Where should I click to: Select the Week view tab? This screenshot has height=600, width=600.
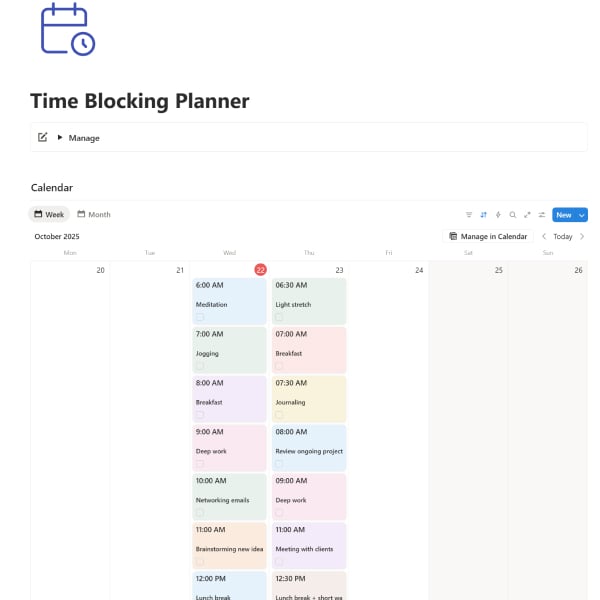point(49,215)
